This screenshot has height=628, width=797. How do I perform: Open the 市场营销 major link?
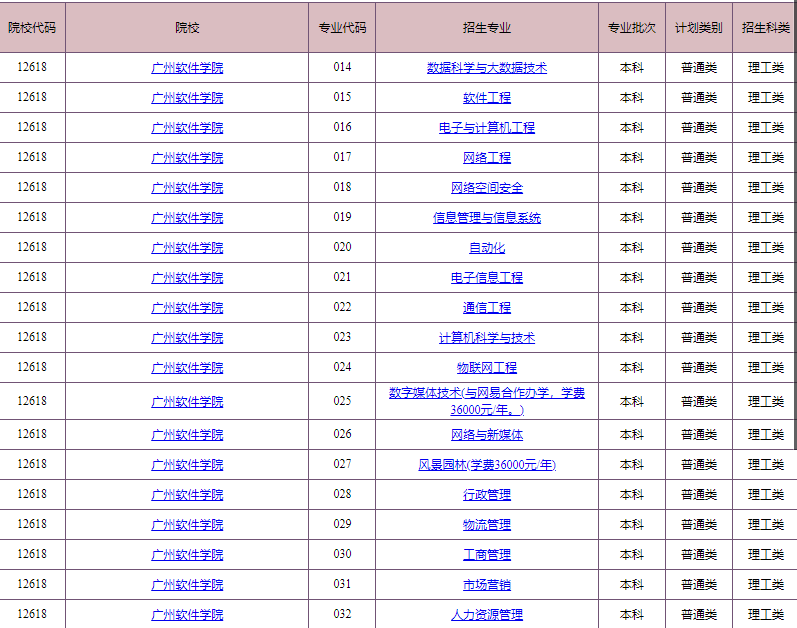(x=486, y=584)
